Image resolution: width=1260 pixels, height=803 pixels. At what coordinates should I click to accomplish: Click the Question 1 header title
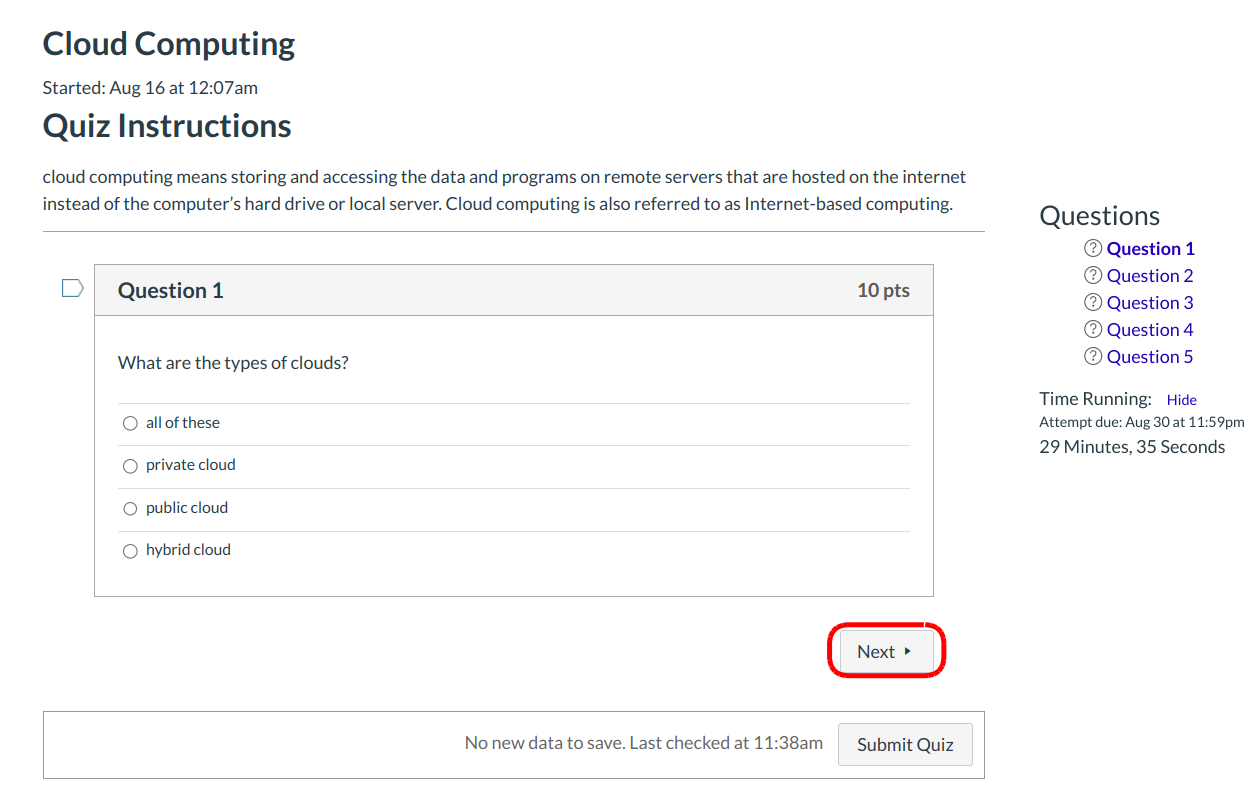pos(171,291)
